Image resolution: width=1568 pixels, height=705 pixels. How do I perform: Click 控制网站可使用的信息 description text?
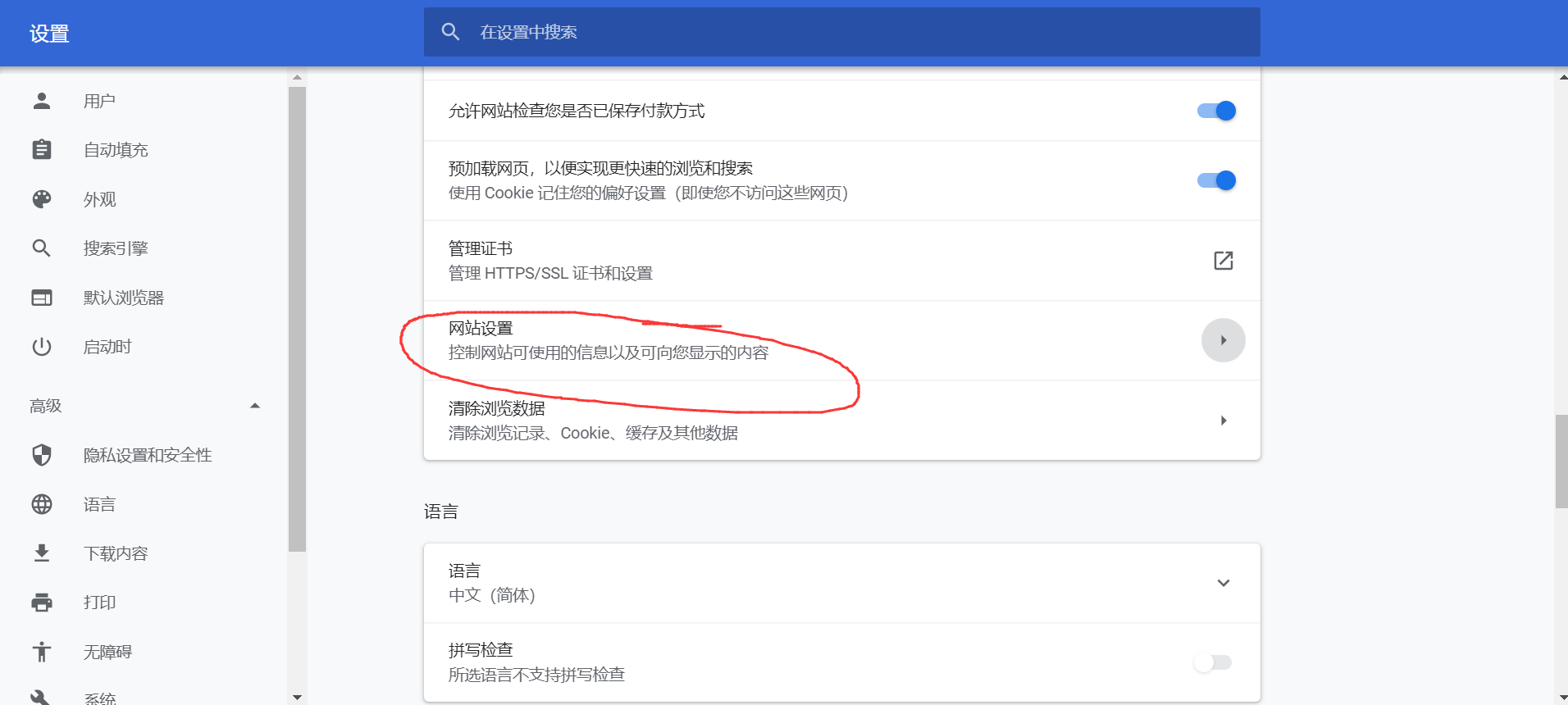pyautogui.click(x=609, y=352)
